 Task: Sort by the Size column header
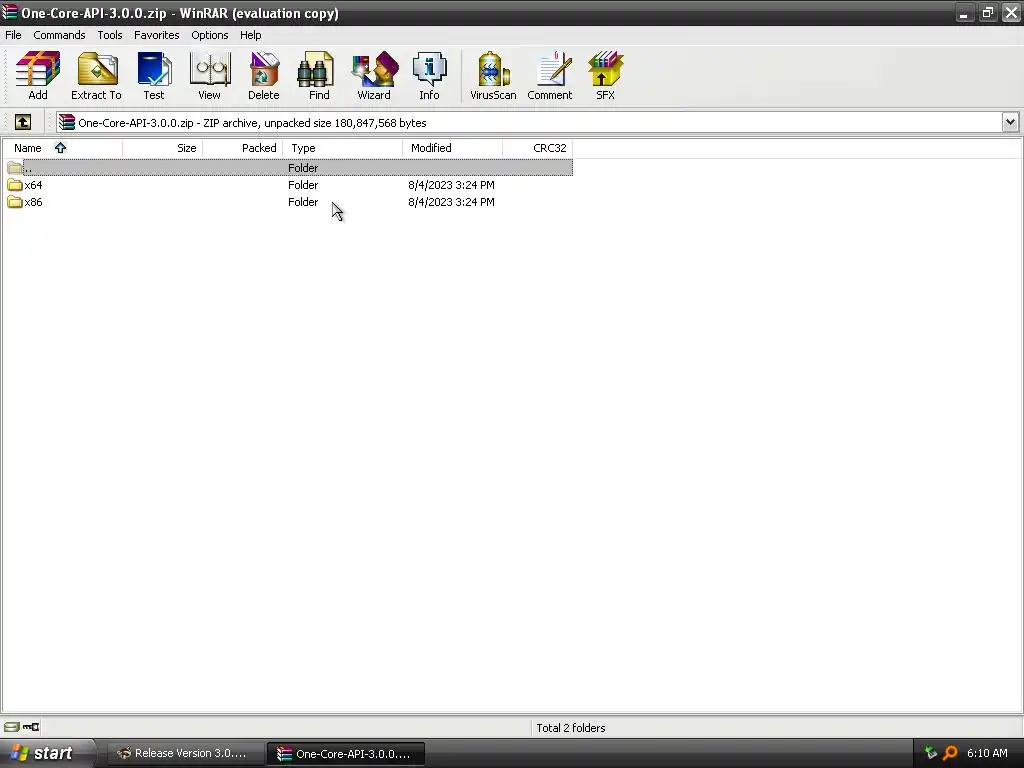click(x=162, y=148)
